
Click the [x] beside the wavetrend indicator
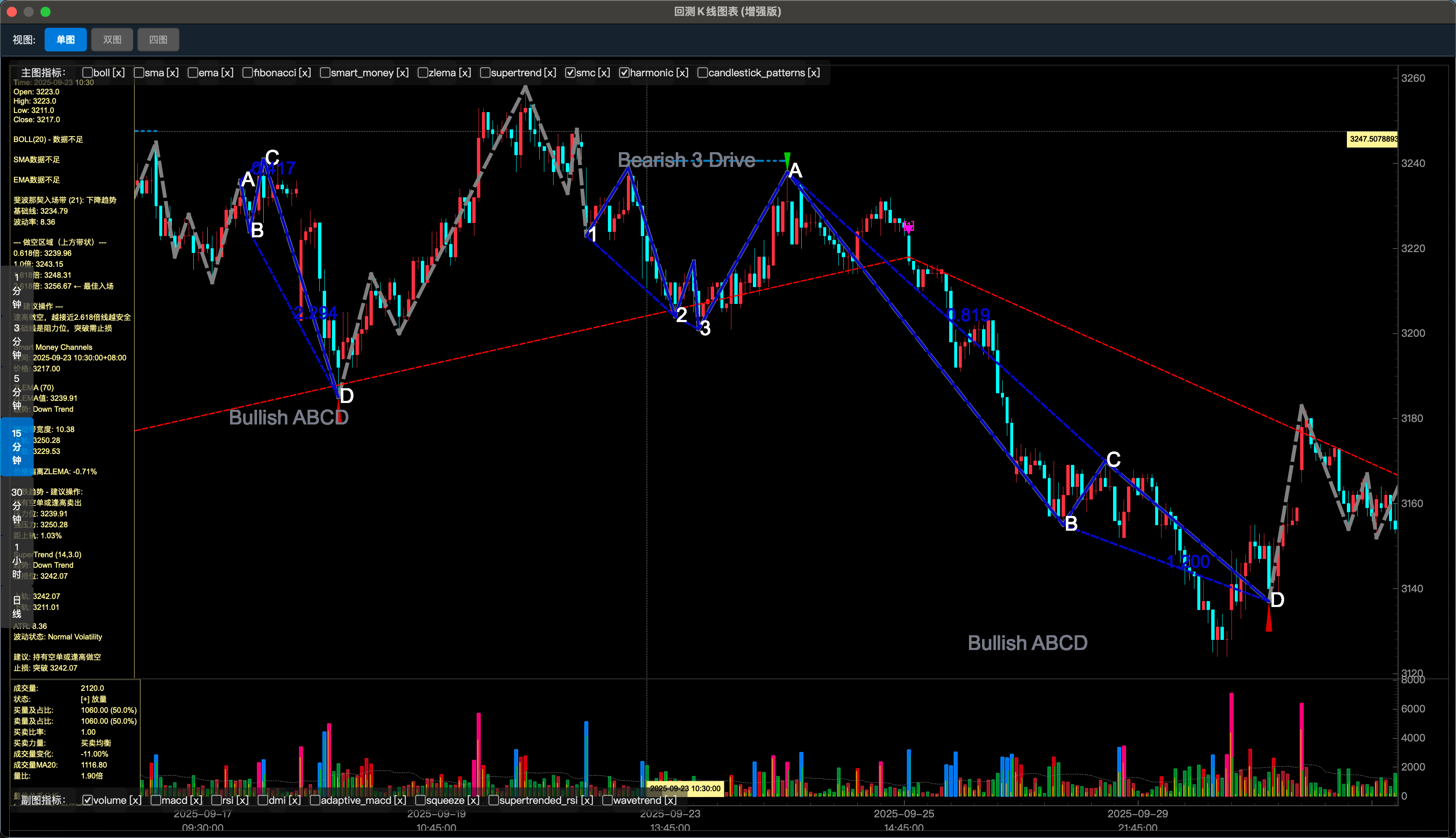(671, 800)
